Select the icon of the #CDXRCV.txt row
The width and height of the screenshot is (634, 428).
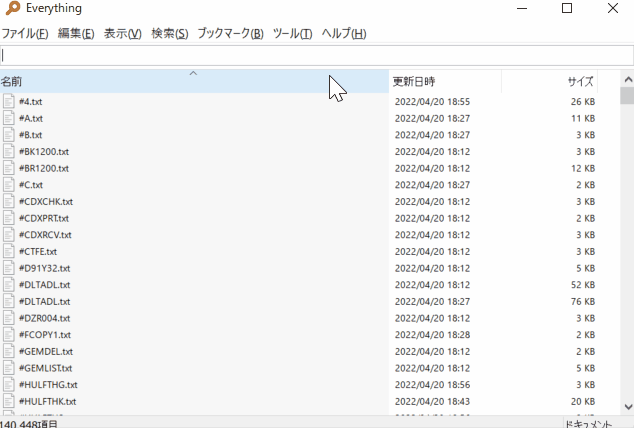click(8, 234)
